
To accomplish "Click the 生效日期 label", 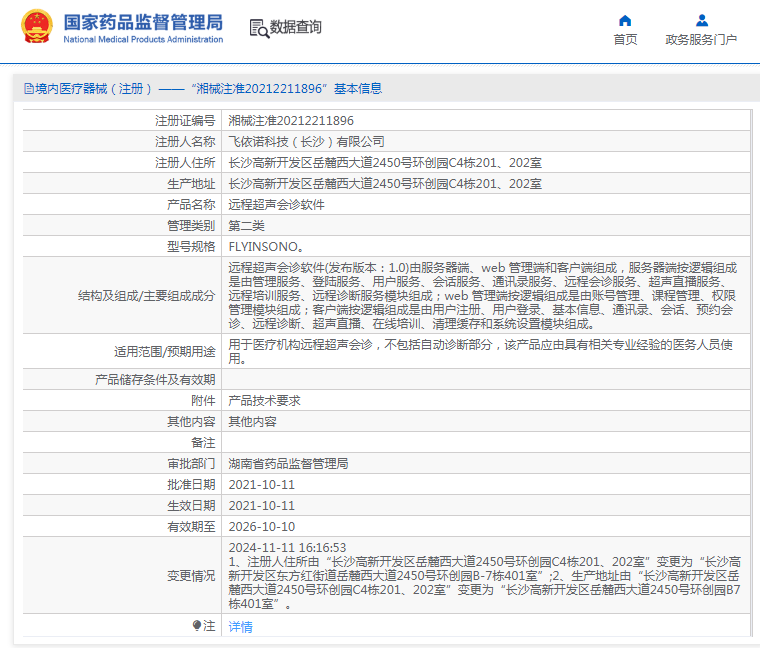I will (x=191, y=506).
